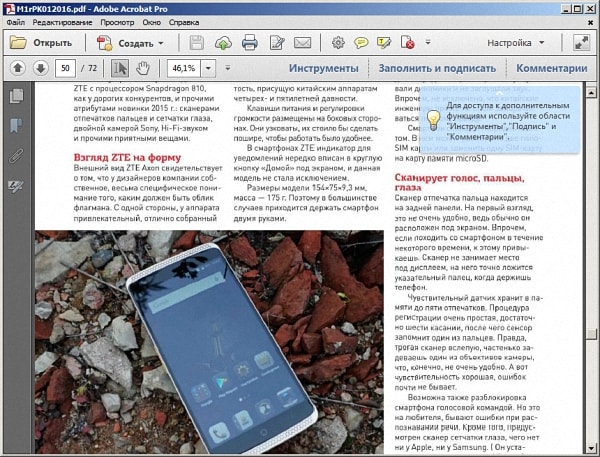
Task: Open the zoom level dropdown arrow
Action: tap(208, 68)
